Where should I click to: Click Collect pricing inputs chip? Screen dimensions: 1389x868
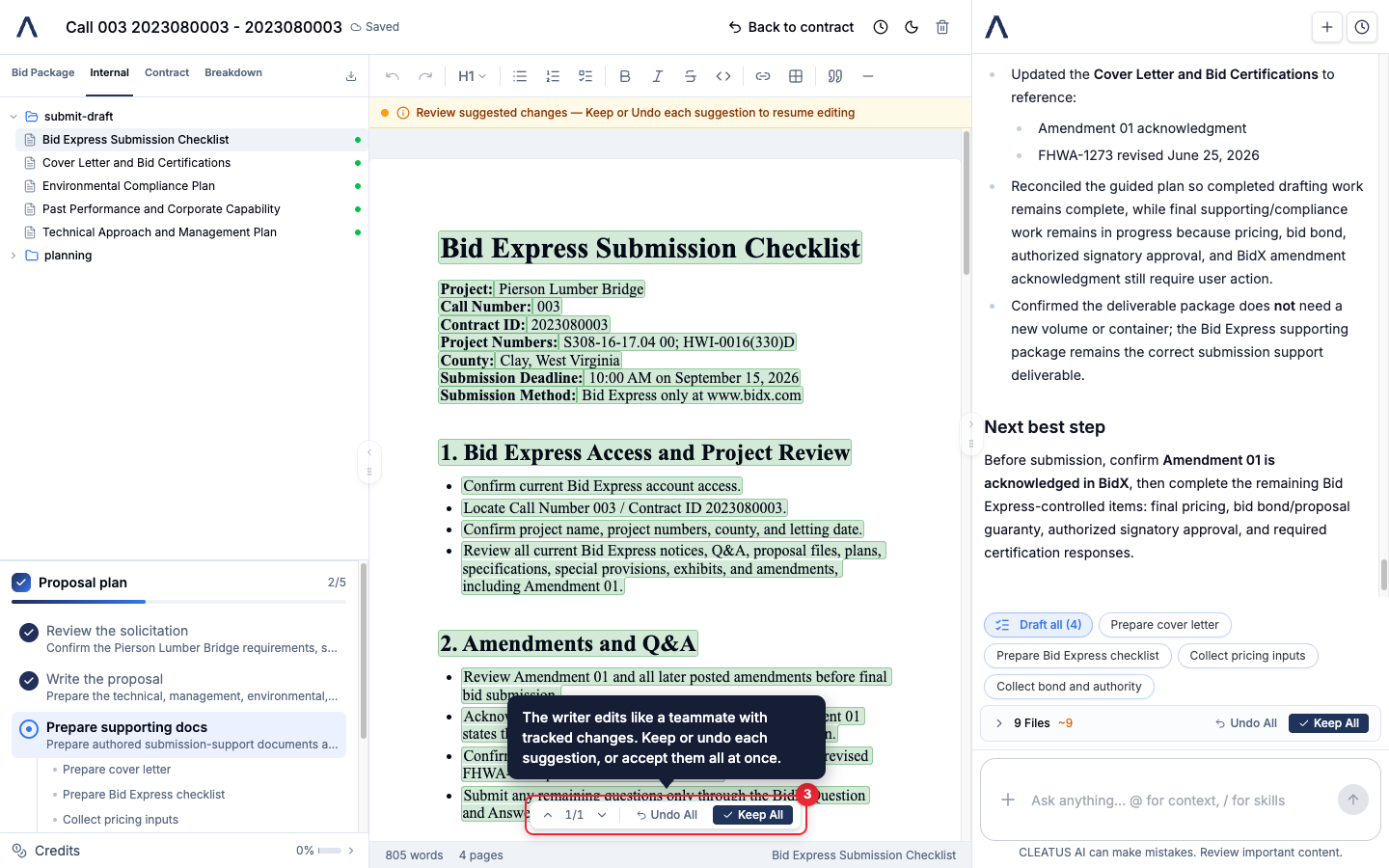click(1247, 656)
